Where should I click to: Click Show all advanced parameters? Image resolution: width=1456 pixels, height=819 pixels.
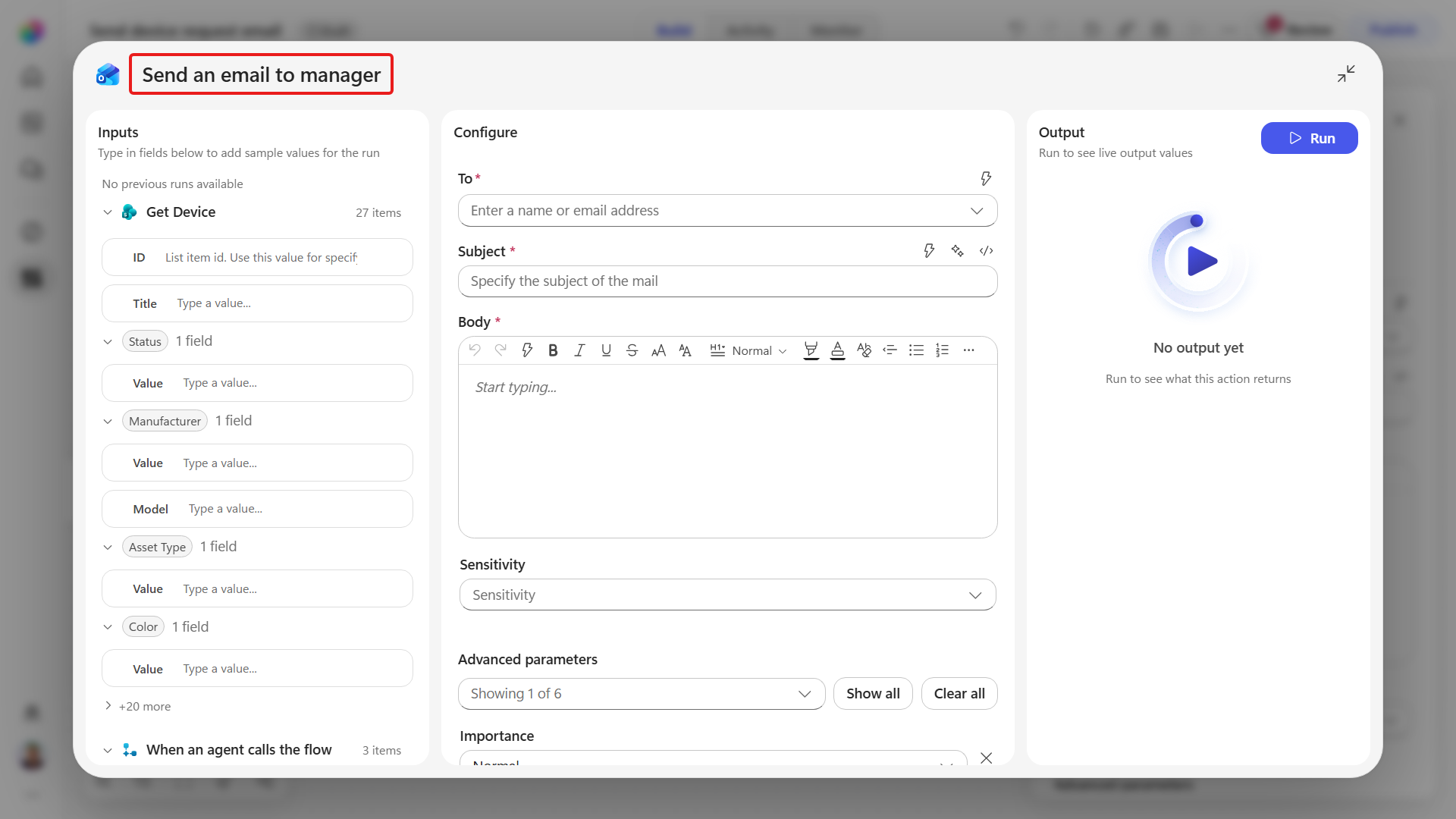873,694
